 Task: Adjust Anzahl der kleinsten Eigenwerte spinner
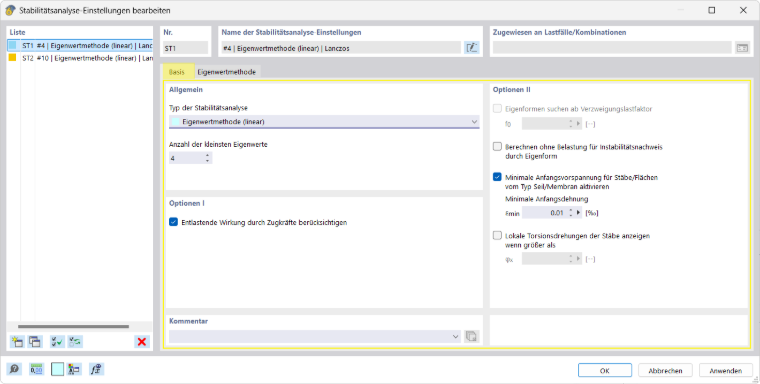tap(207, 158)
